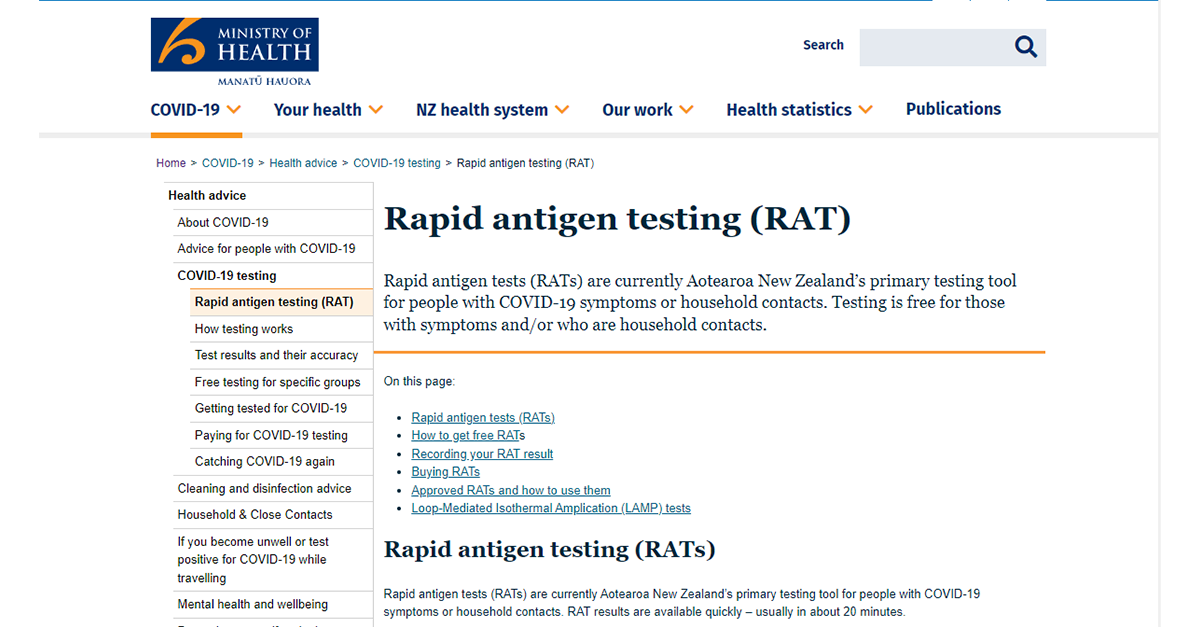Select COVID-19 testing in the sidebar
Screen dimensions: 1200x627
227,275
